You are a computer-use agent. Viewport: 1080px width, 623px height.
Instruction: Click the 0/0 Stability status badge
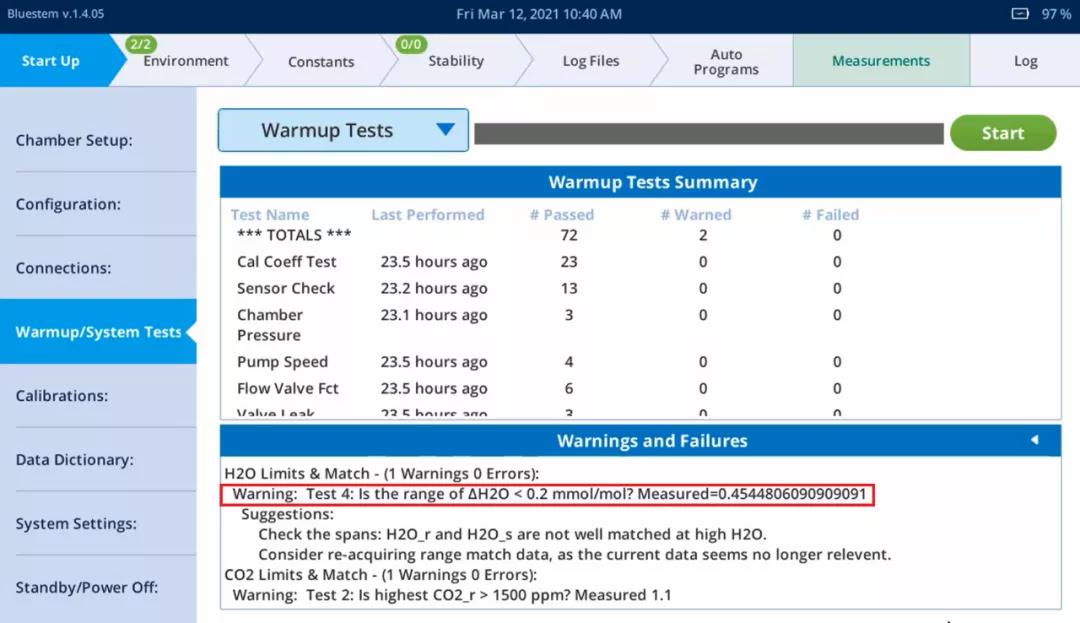click(x=411, y=44)
